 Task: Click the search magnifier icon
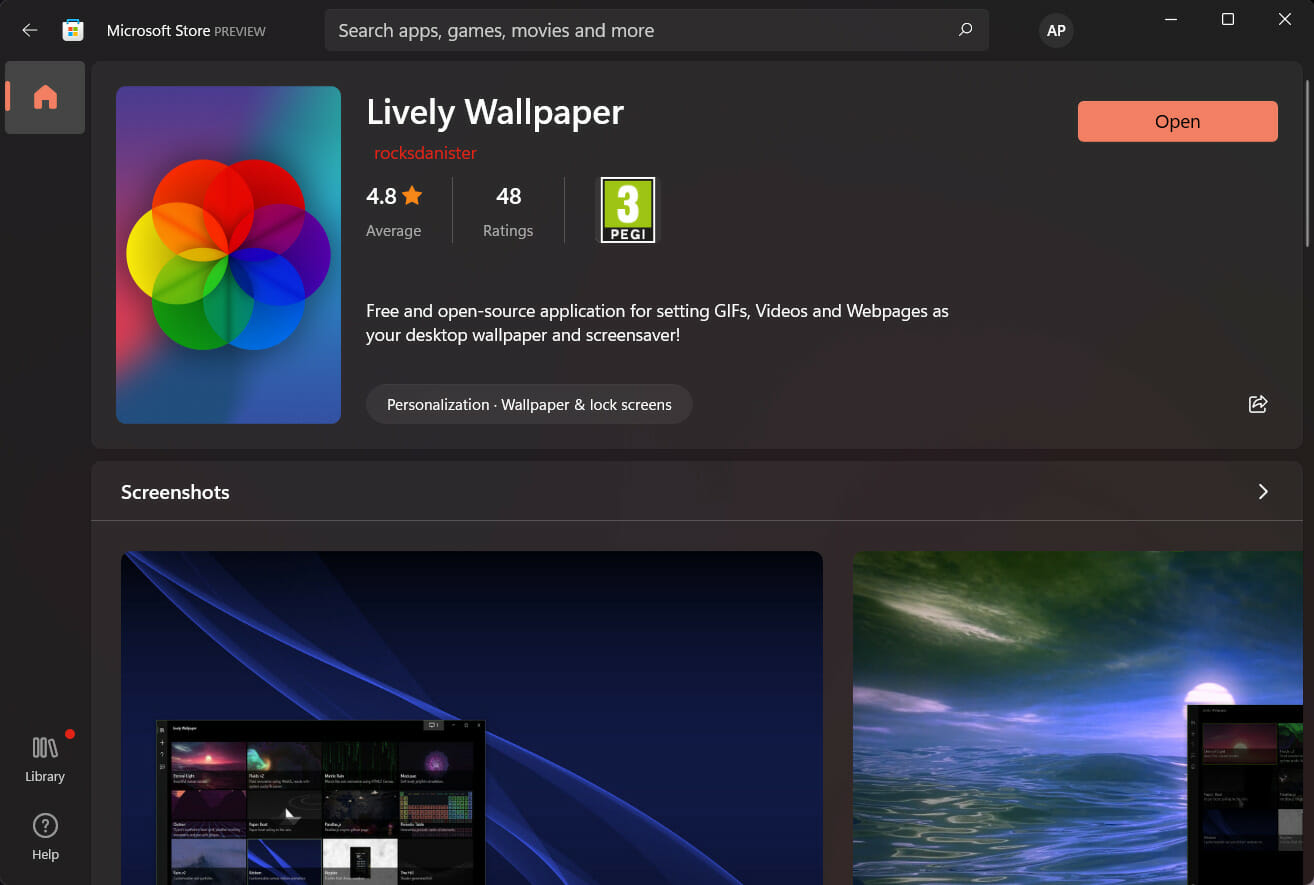coord(965,30)
